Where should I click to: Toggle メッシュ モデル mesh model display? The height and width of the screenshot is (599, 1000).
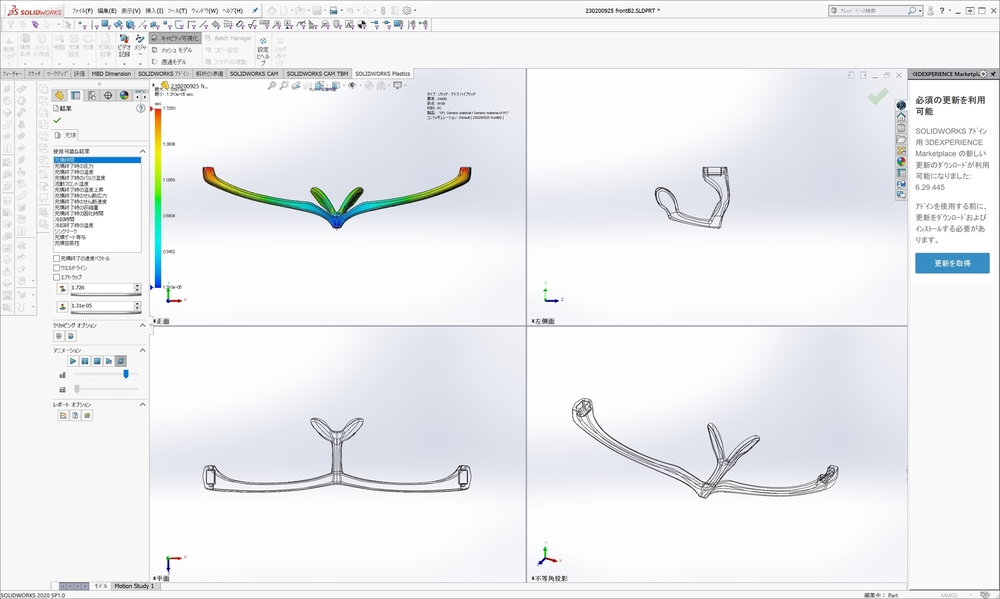(x=172, y=50)
